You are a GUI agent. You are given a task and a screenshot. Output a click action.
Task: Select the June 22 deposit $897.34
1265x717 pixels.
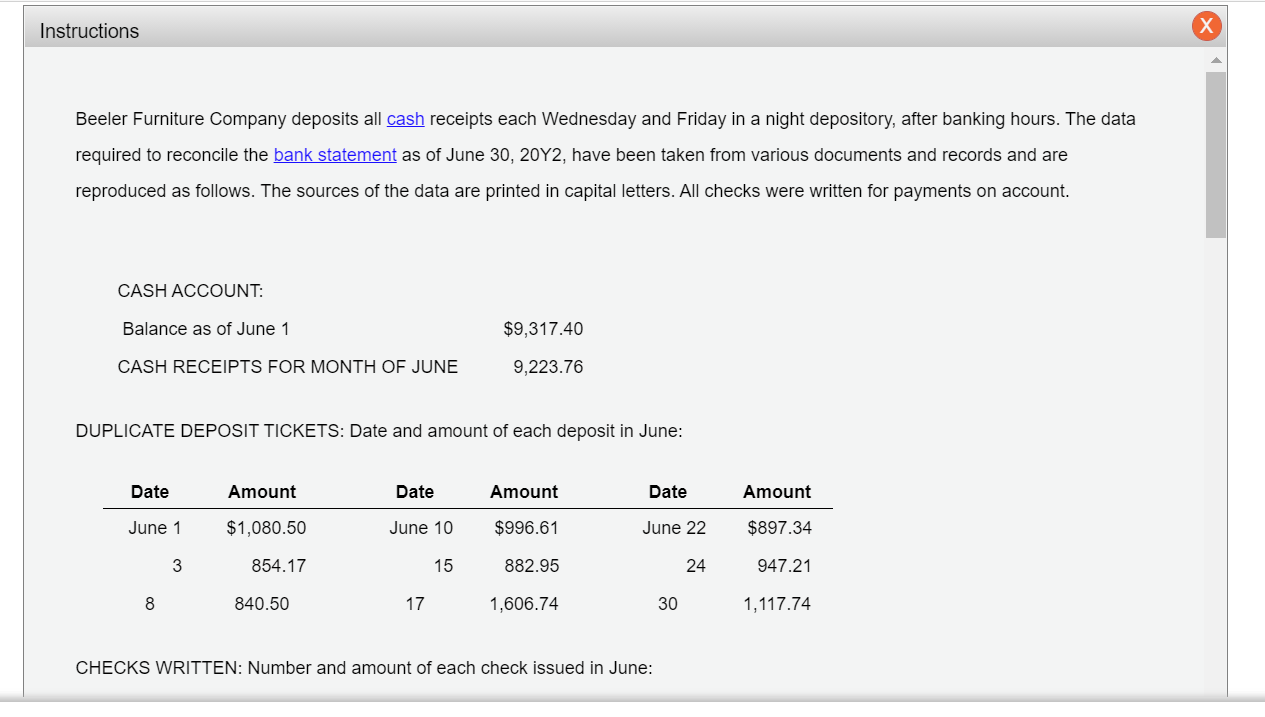coord(780,528)
